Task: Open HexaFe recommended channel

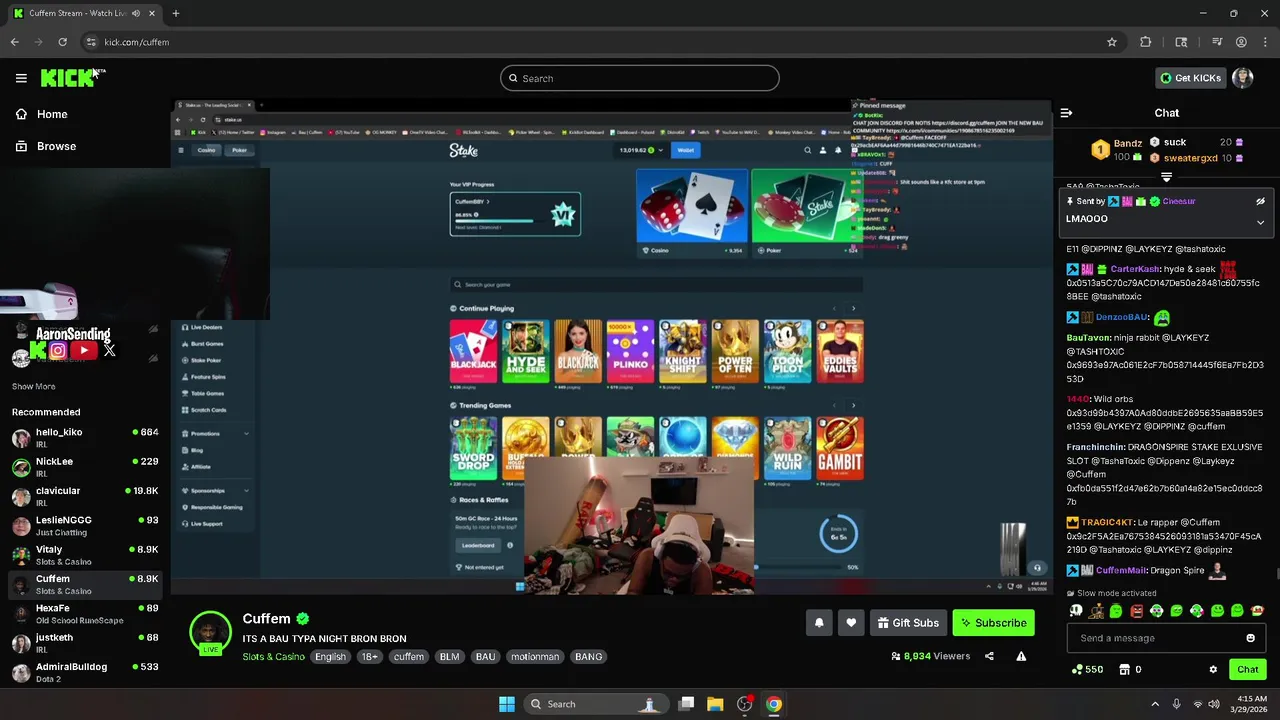Action: tap(85, 614)
